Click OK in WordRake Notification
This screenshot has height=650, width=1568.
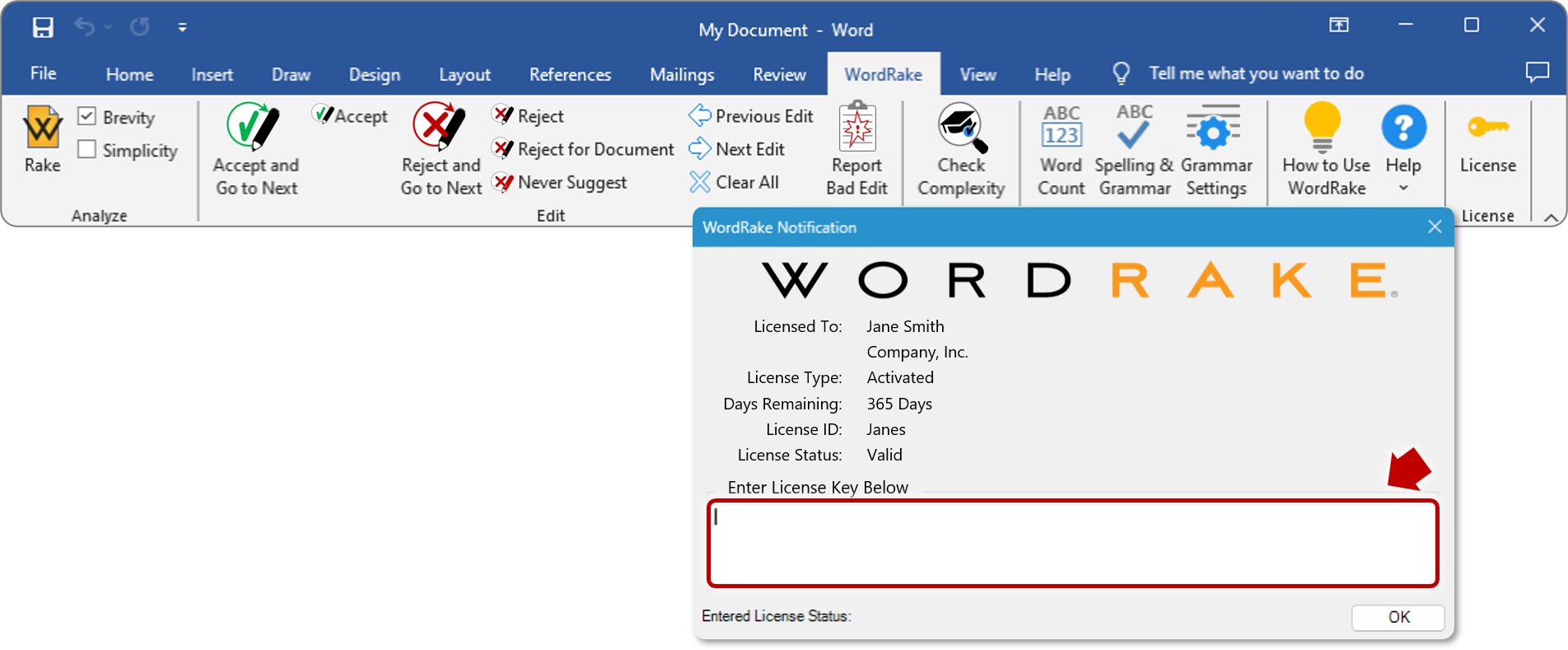(1398, 617)
